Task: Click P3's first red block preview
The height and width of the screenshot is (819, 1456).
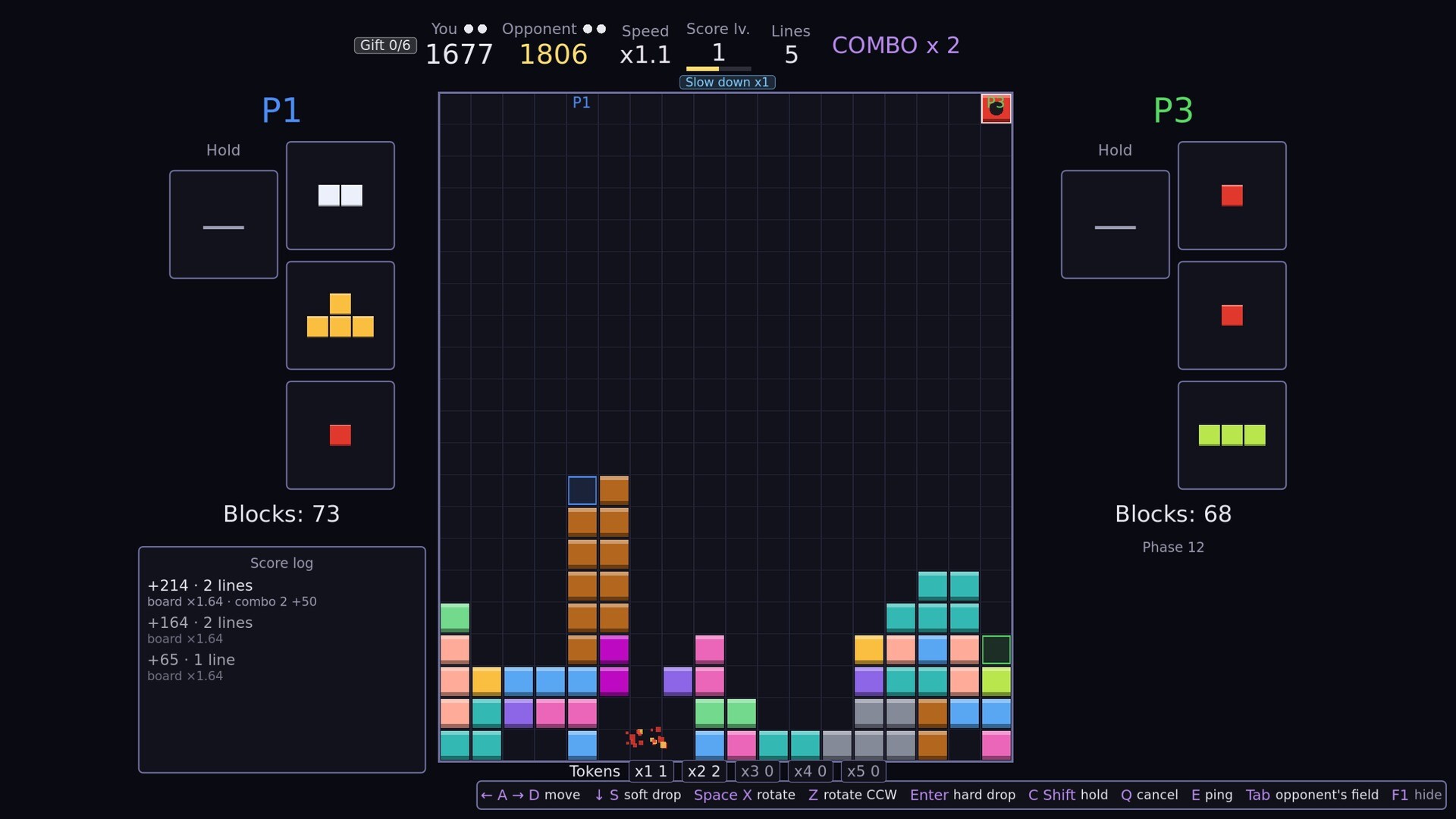Action: point(1232,196)
